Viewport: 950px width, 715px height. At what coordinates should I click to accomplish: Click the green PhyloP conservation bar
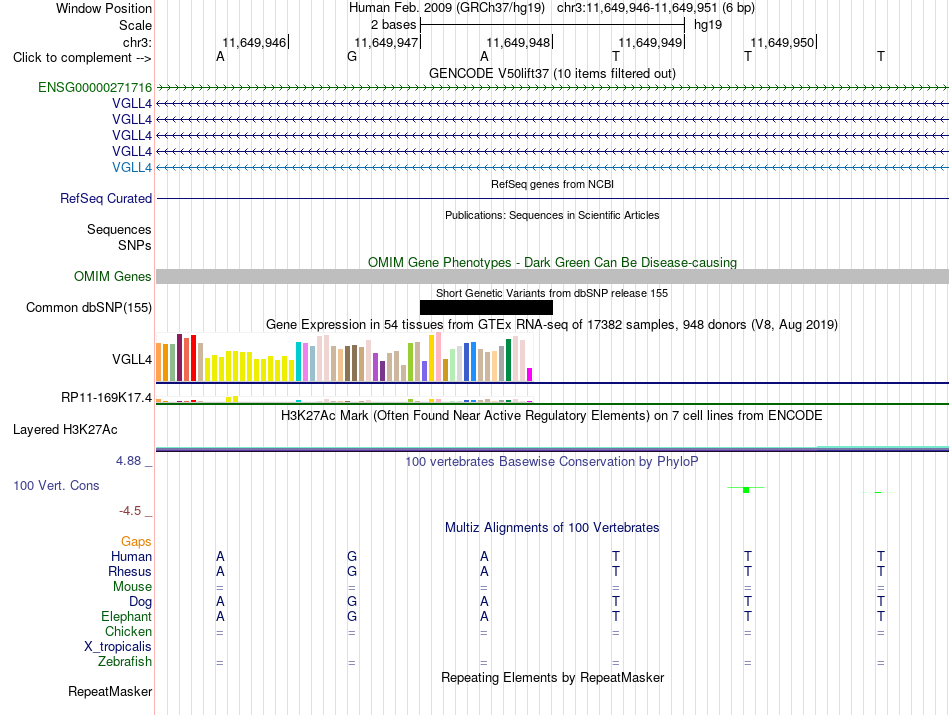click(746, 490)
